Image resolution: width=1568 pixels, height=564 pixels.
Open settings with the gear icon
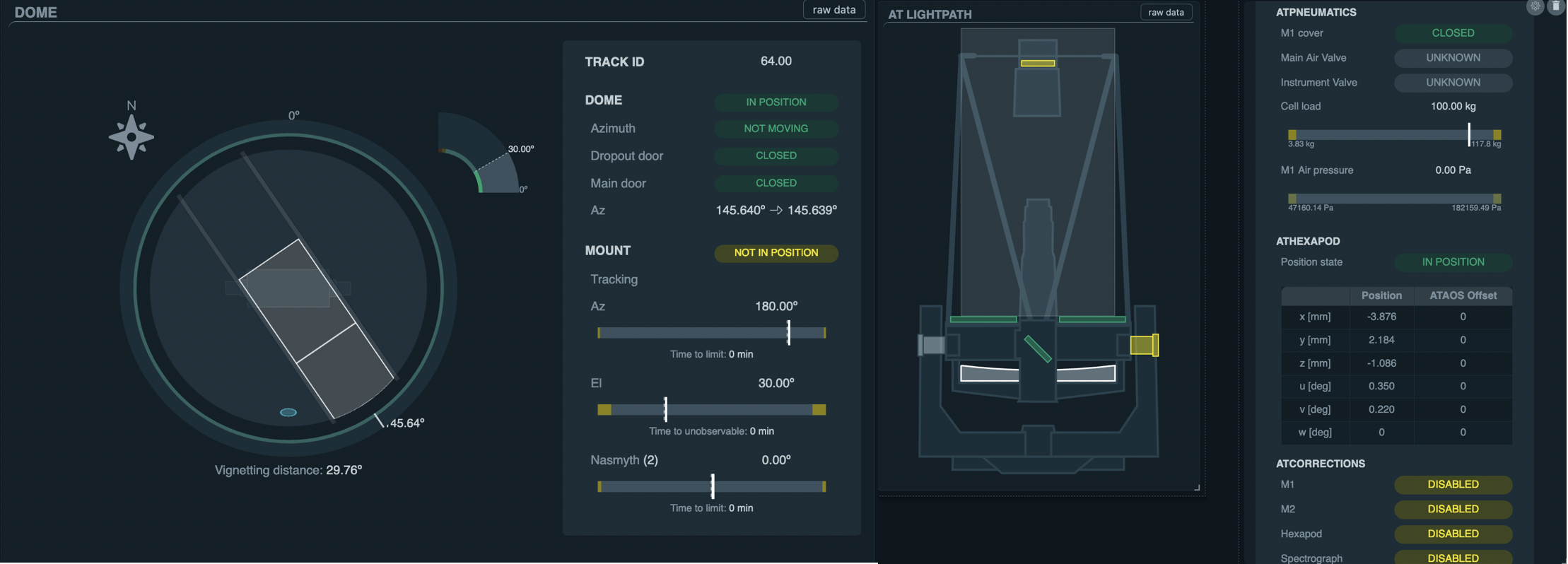[x=1535, y=6]
